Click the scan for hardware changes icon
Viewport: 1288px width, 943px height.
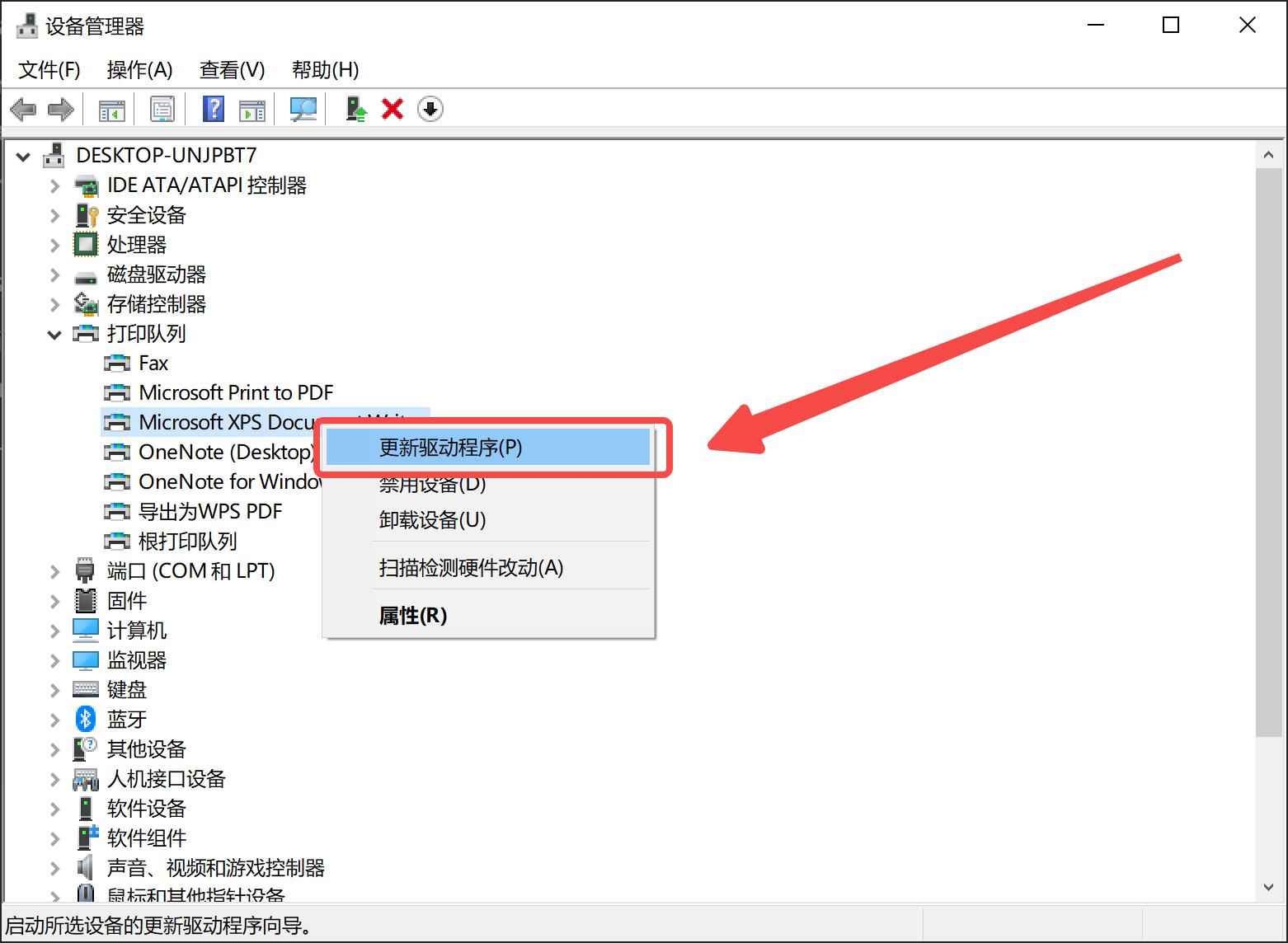click(x=303, y=109)
